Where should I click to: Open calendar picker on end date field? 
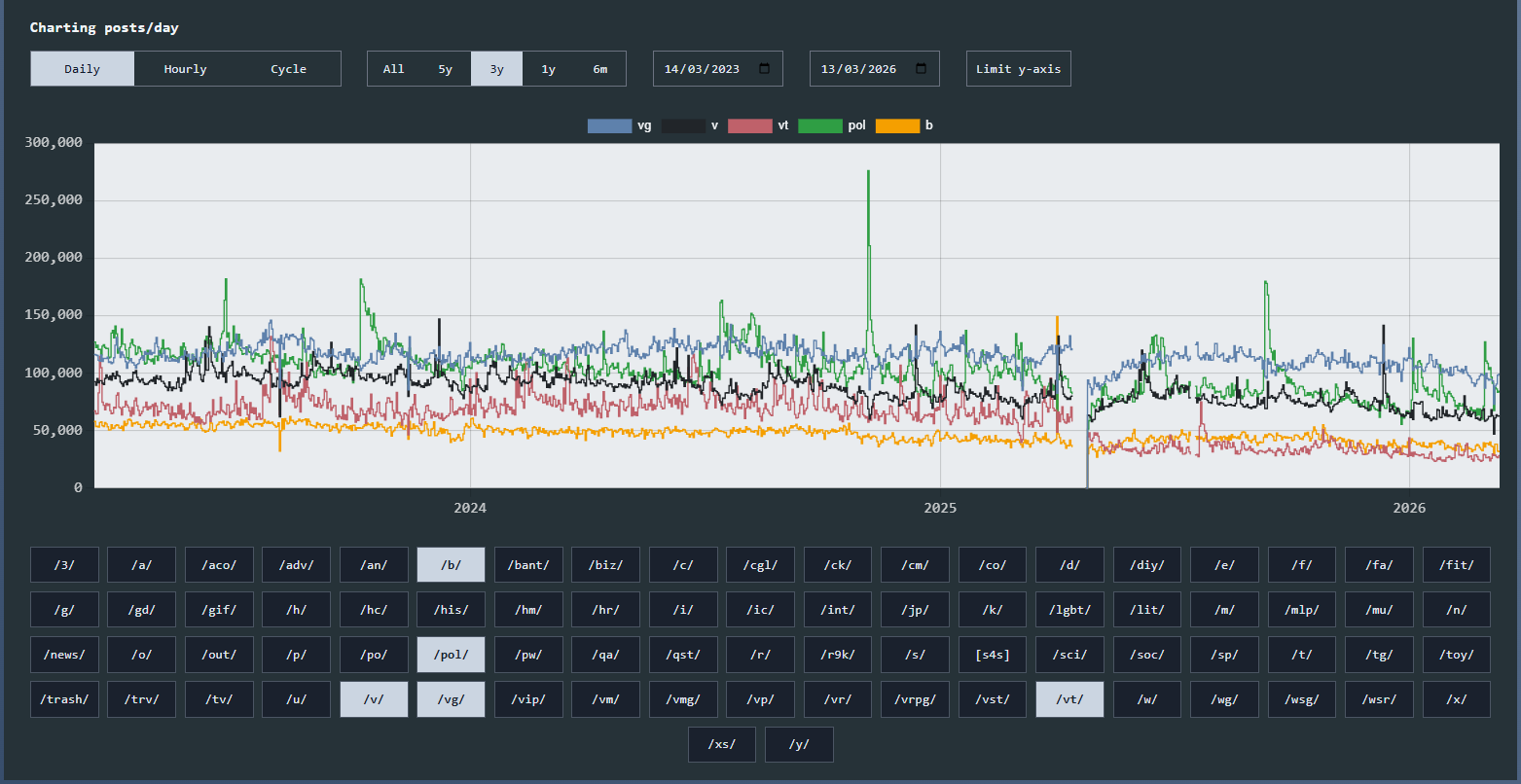(x=921, y=69)
